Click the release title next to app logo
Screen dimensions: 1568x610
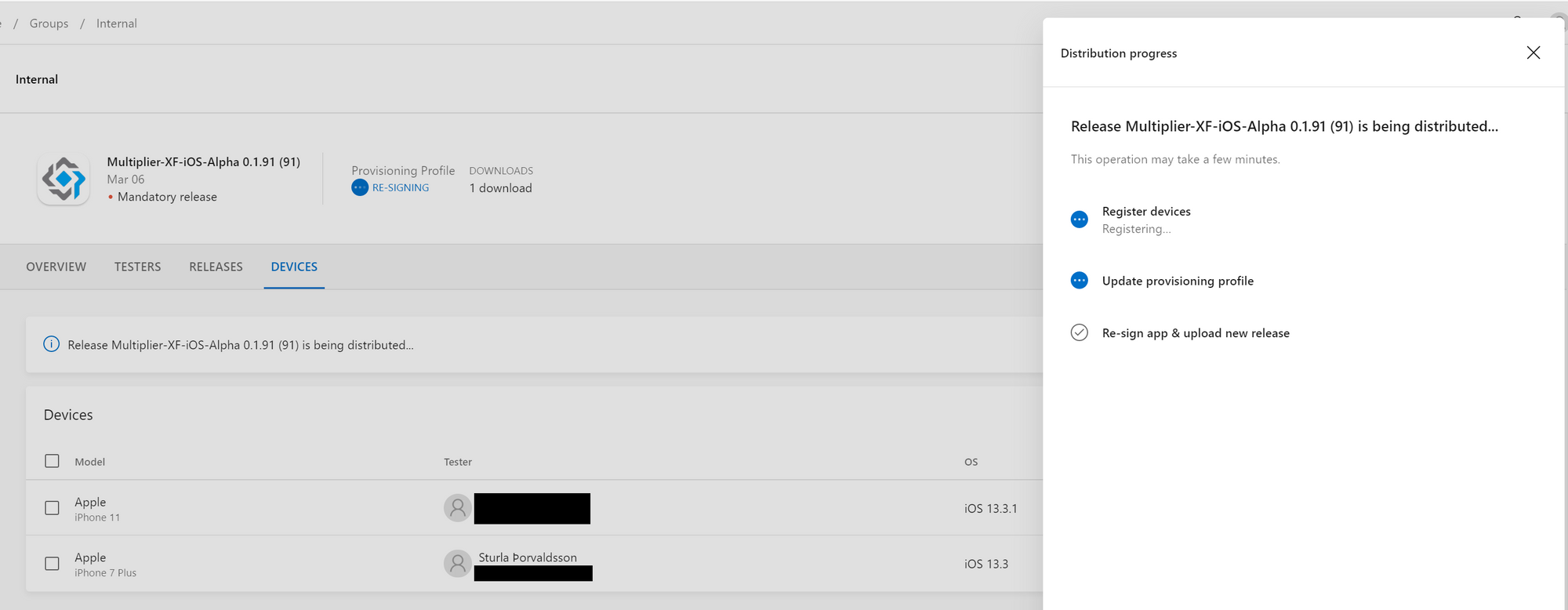click(204, 162)
